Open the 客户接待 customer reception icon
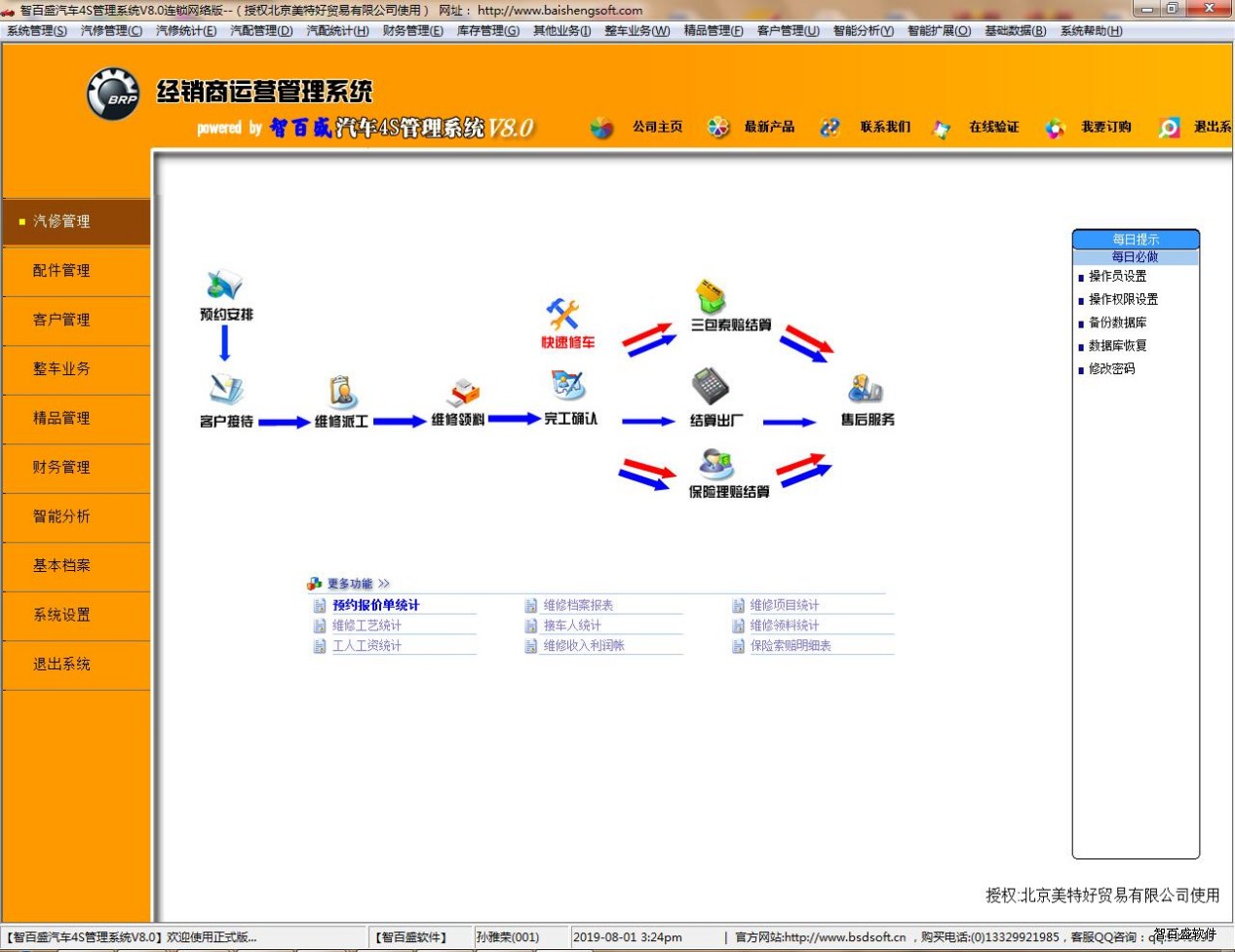 click(x=226, y=392)
